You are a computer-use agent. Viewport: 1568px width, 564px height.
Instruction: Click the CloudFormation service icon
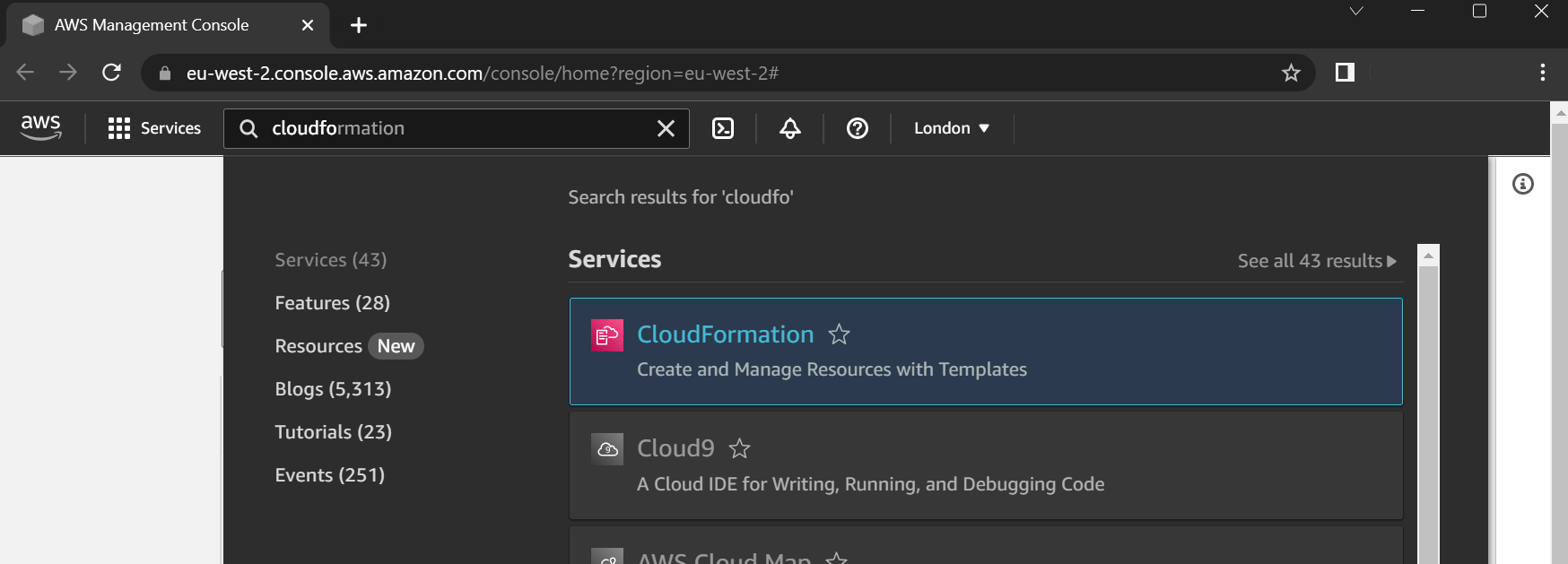607,335
